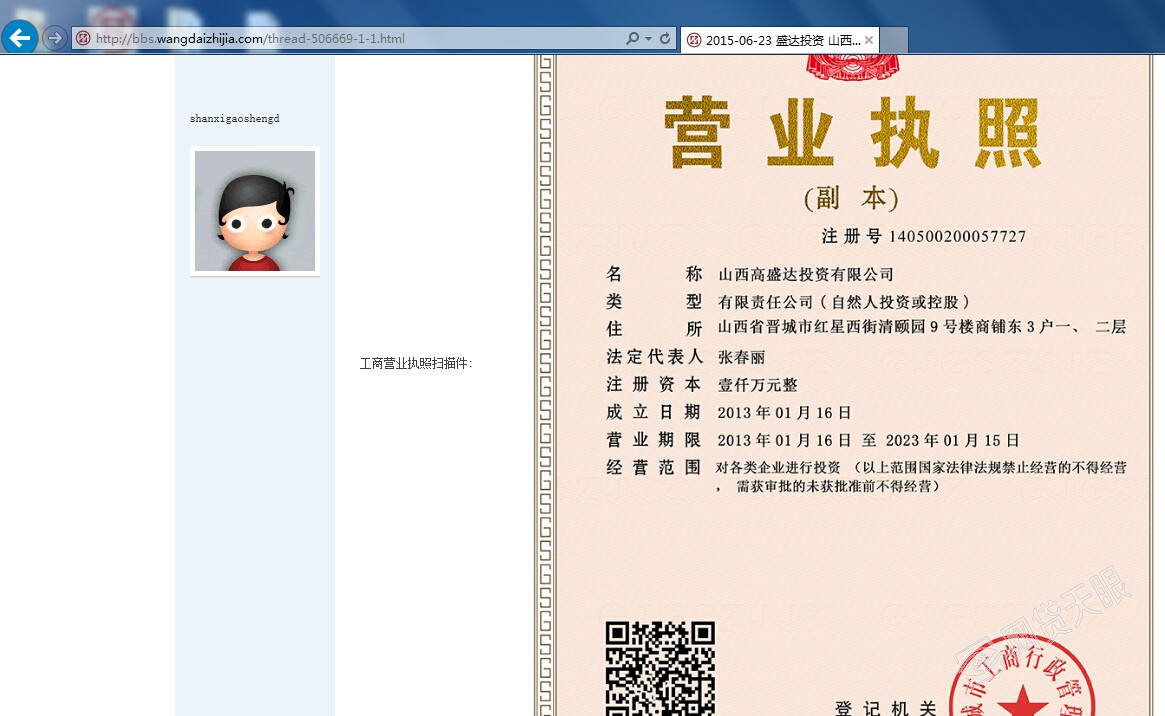The image size is (1165, 716).
Task: Open a new tab beside the current tab
Action: coord(894,40)
